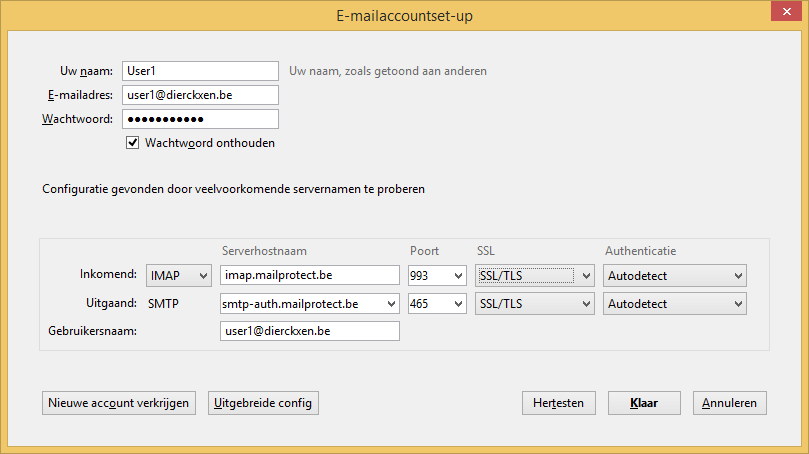This screenshot has height=454, width=809.
Task: Click the Gebruikersnaam input field
Action: 309,331
